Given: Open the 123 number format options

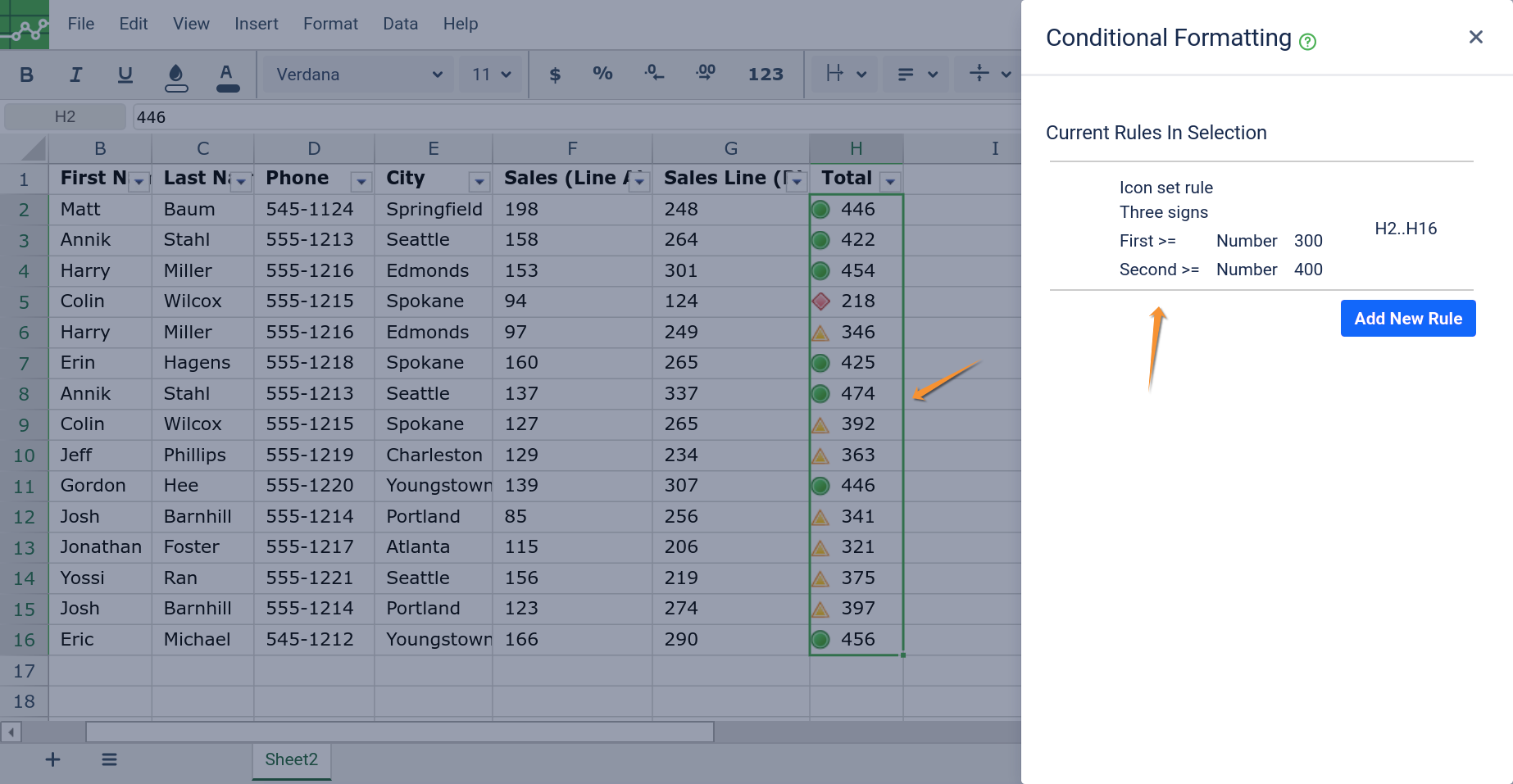Looking at the screenshot, I should click(766, 75).
